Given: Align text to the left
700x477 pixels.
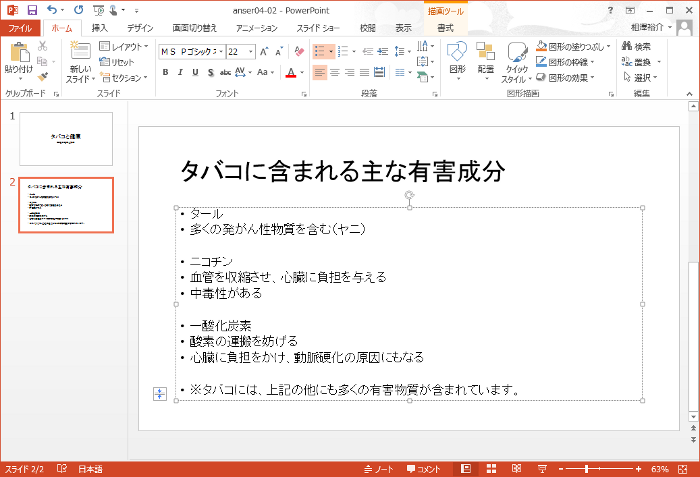Looking at the screenshot, I should click(x=320, y=72).
